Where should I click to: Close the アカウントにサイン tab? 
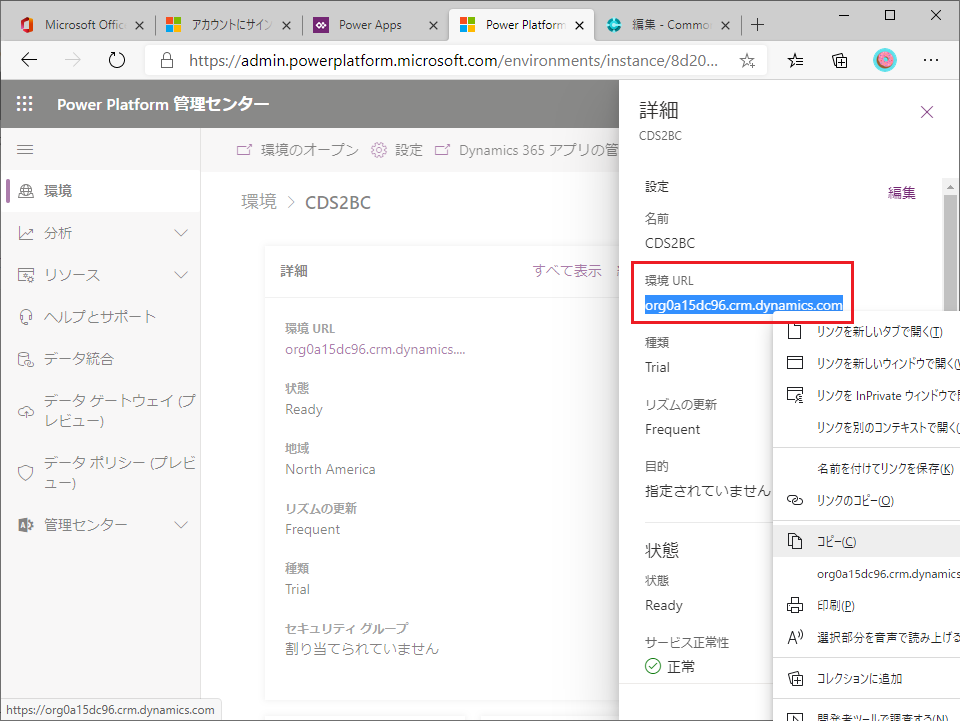pyautogui.click(x=286, y=25)
